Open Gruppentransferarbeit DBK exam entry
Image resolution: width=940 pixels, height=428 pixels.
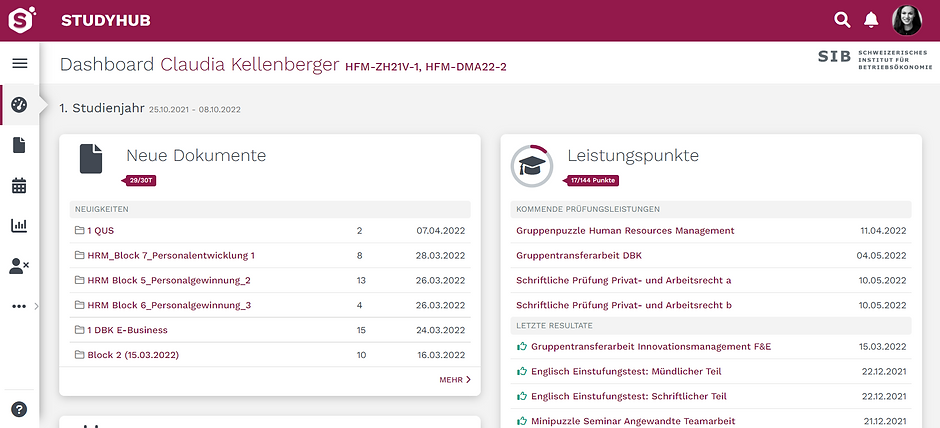(x=579, y=255)
